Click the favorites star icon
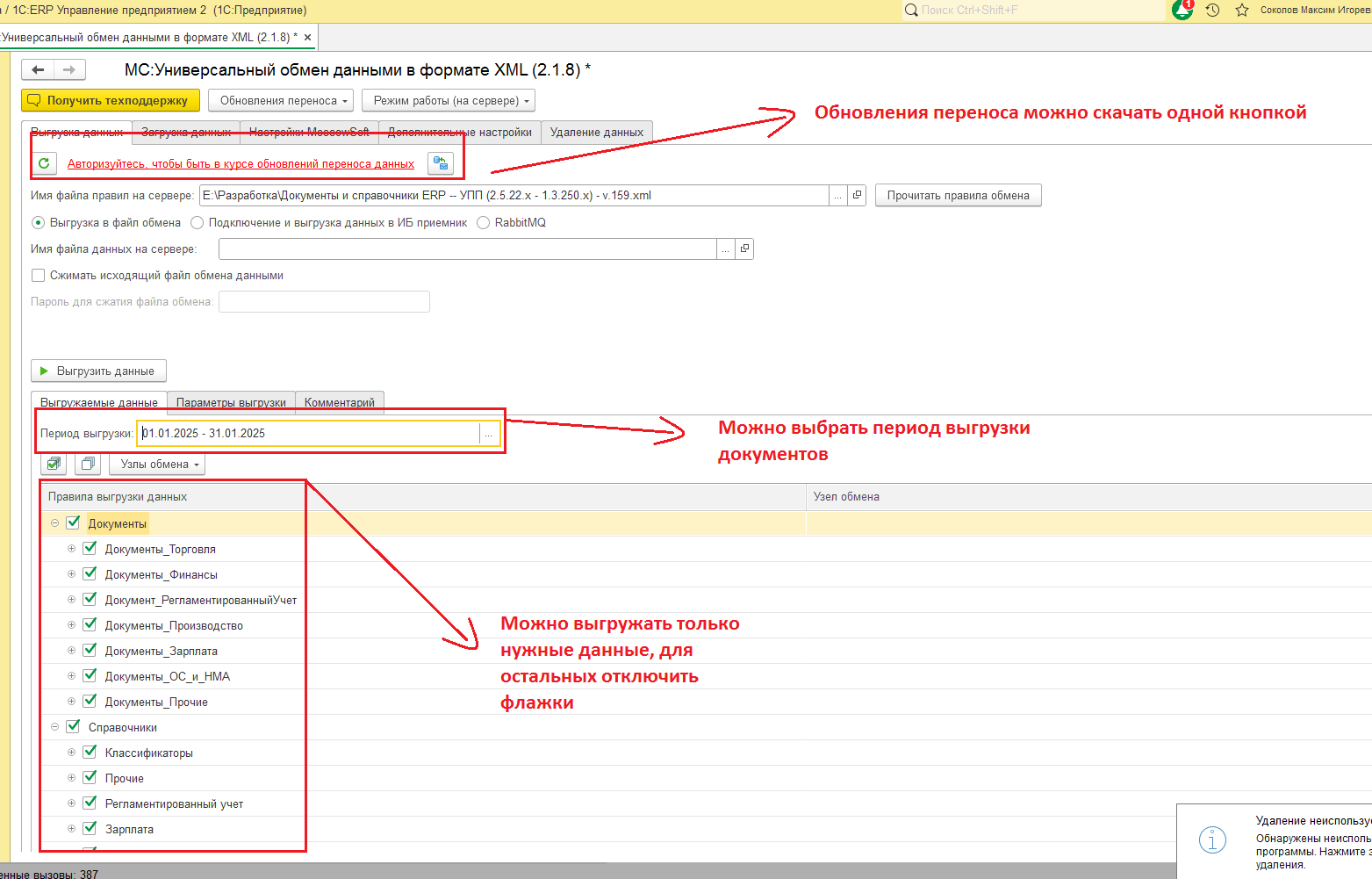 click(x=1242, y=10)
